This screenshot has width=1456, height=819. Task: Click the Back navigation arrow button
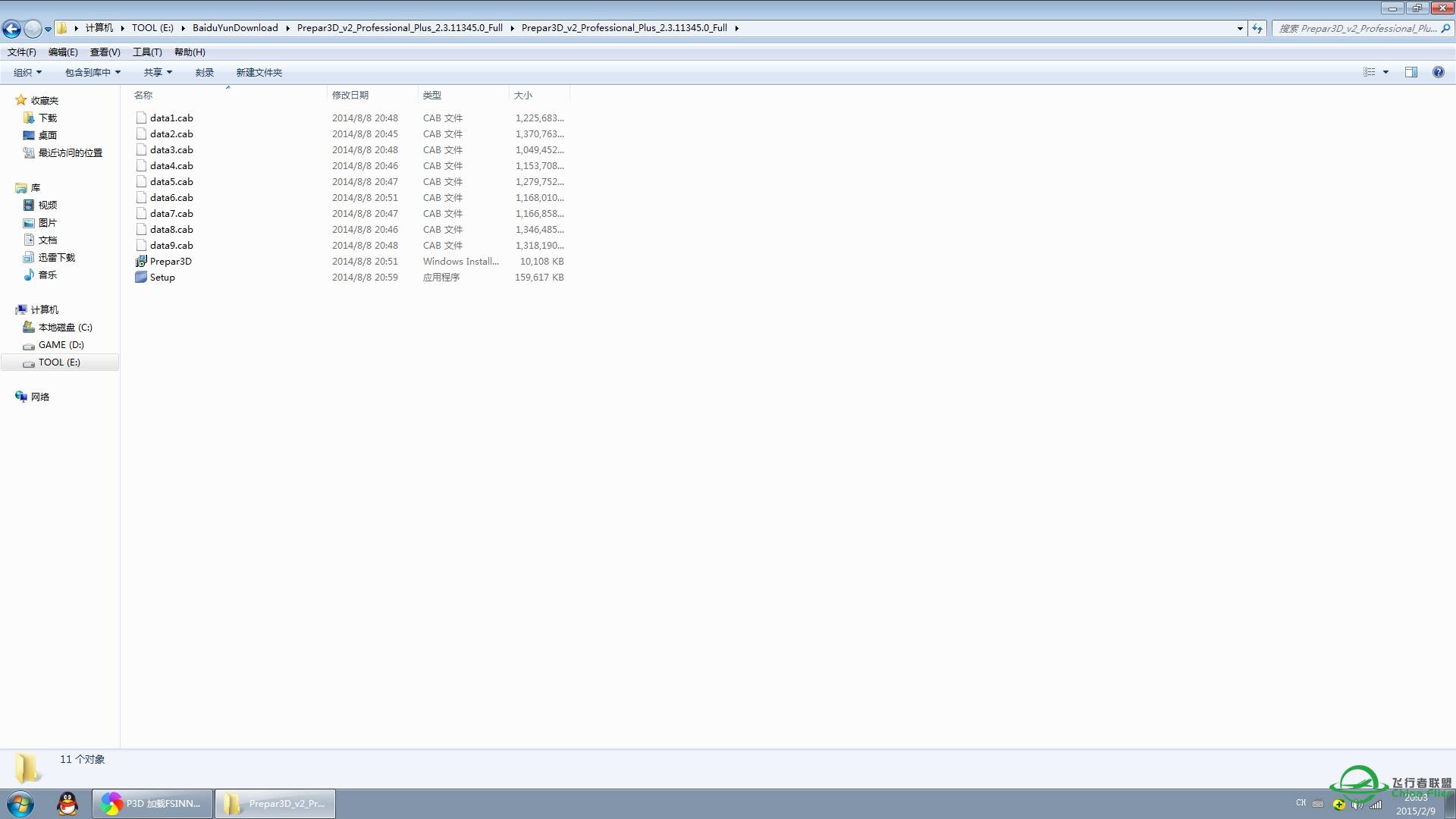pos(11,29)
